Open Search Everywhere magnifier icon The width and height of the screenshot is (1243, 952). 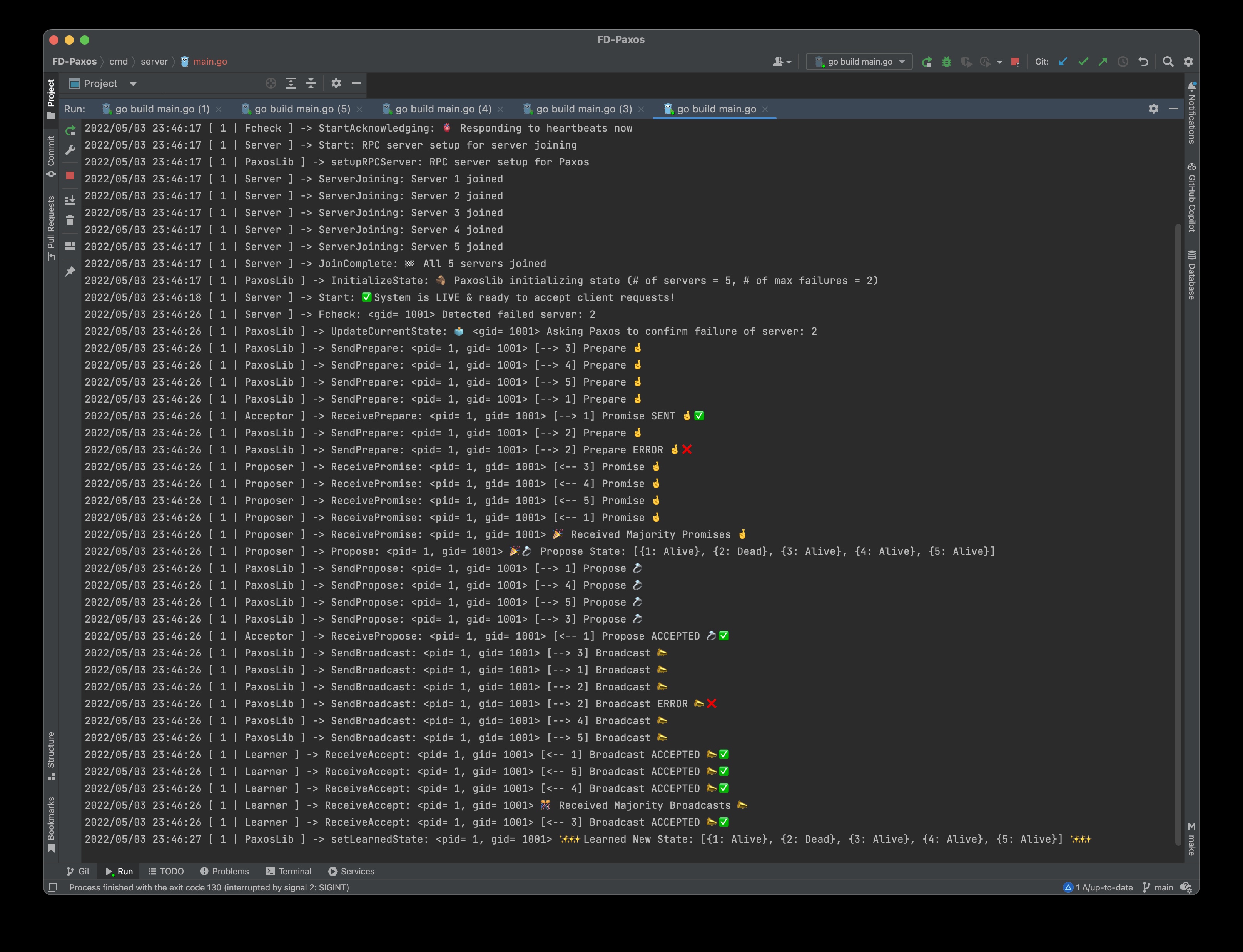point(1168,62)
